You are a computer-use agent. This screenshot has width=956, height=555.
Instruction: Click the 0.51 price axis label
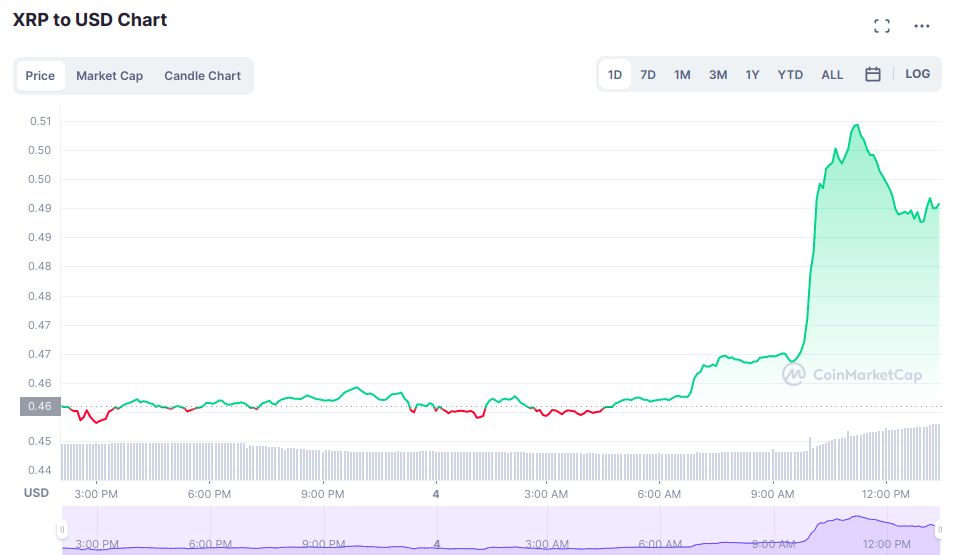[40, 121]
